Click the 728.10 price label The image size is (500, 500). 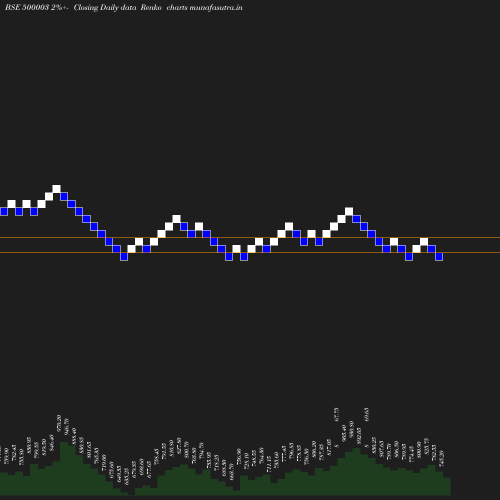coord(246,461)
